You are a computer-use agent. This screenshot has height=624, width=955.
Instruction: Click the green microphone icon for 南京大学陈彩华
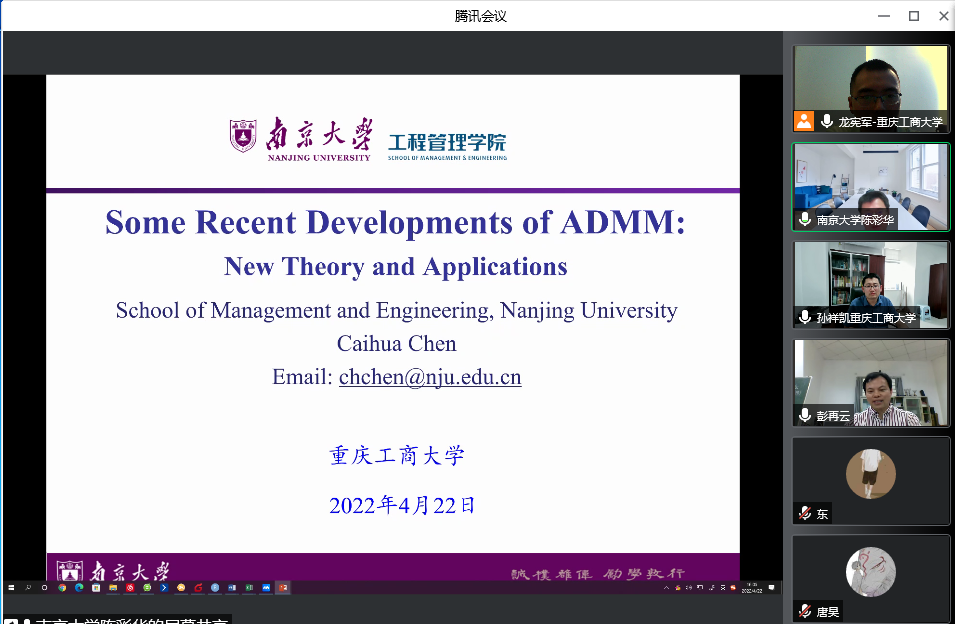[x=805, y=219]
